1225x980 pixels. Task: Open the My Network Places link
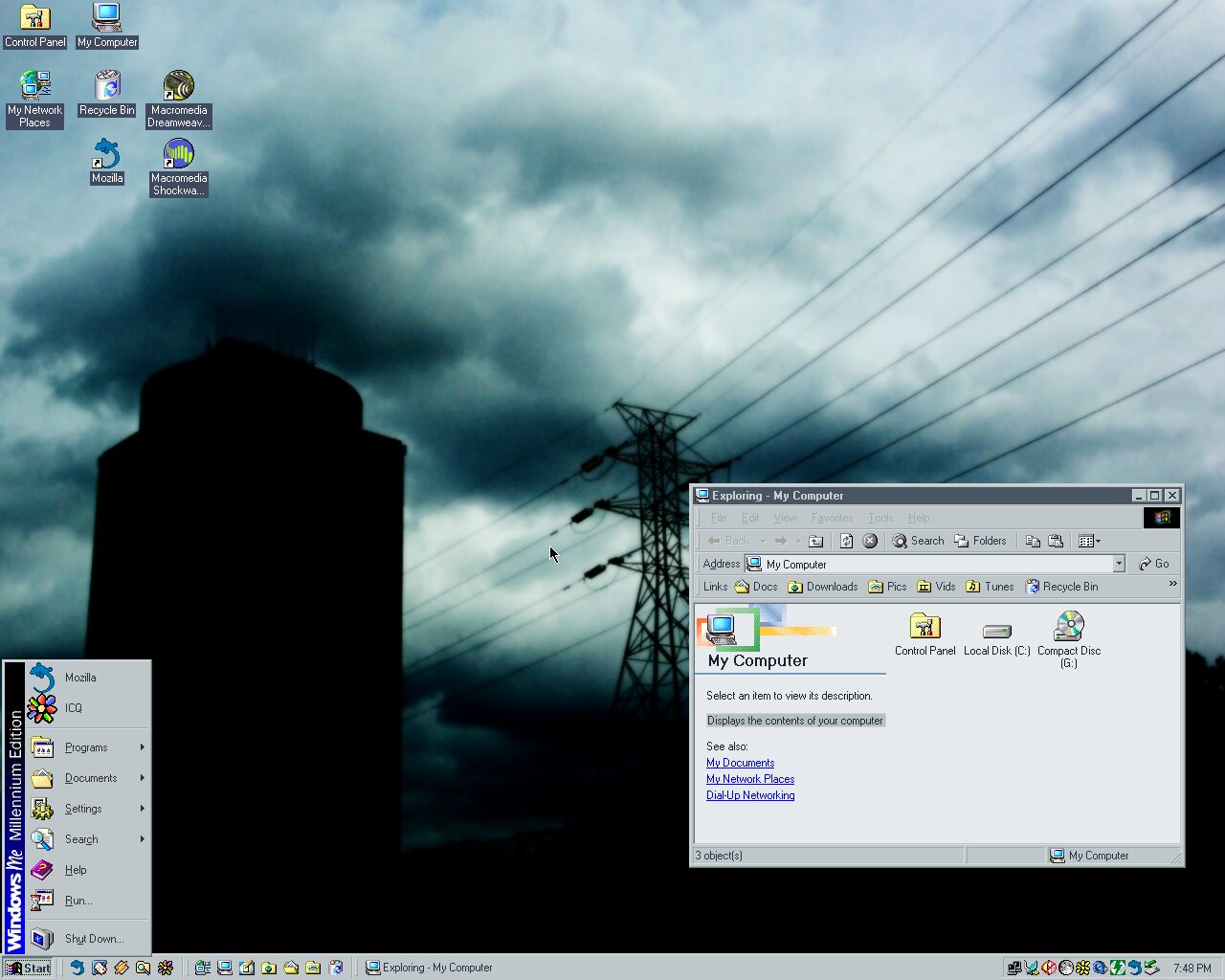tap(749, 779)
